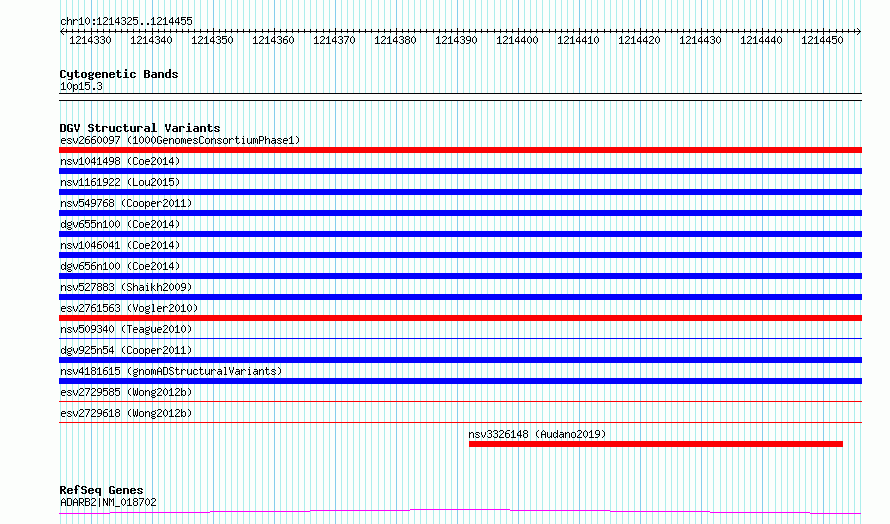
Task: Open variant dgv655n100 (Coe2014) label
Action: 120,224
